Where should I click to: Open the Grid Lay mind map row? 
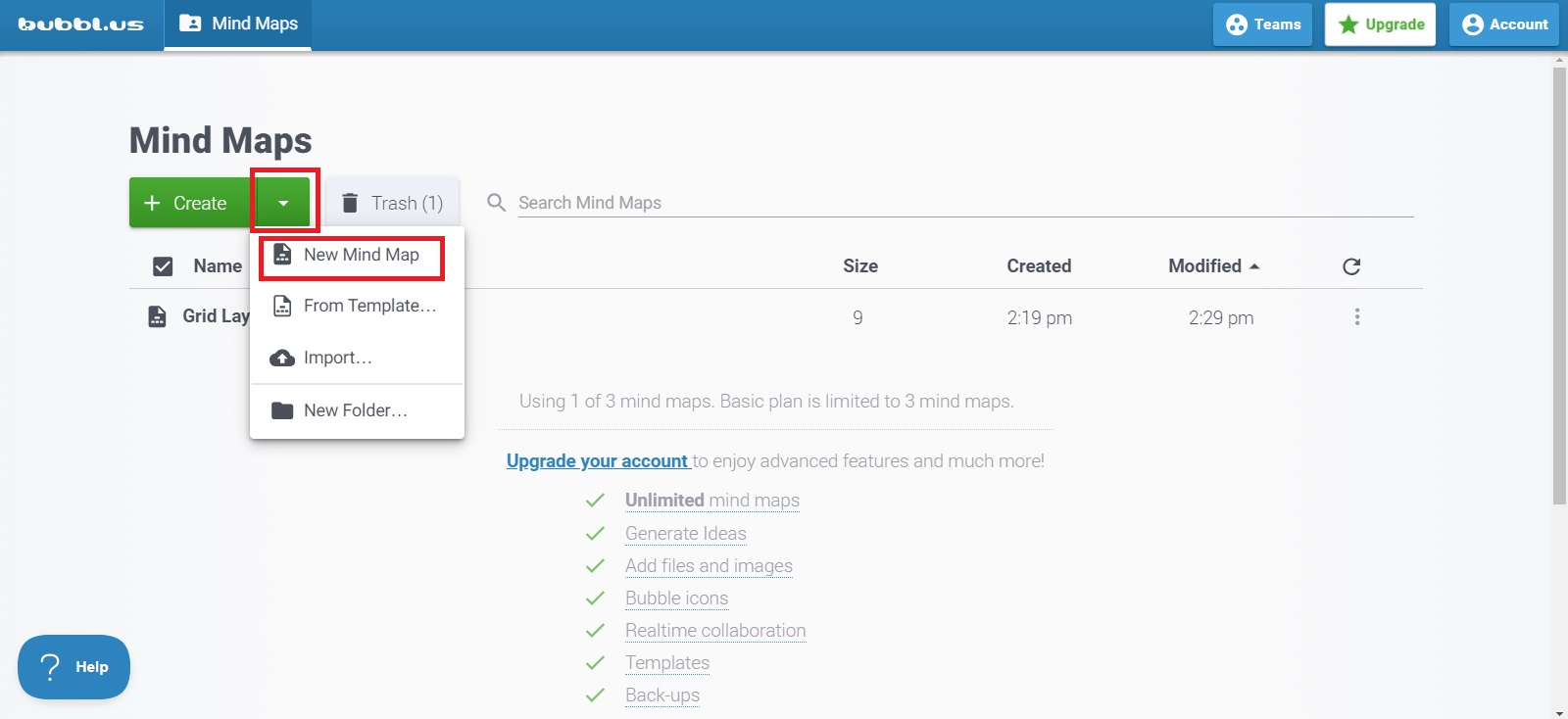(x=776, y=316)
